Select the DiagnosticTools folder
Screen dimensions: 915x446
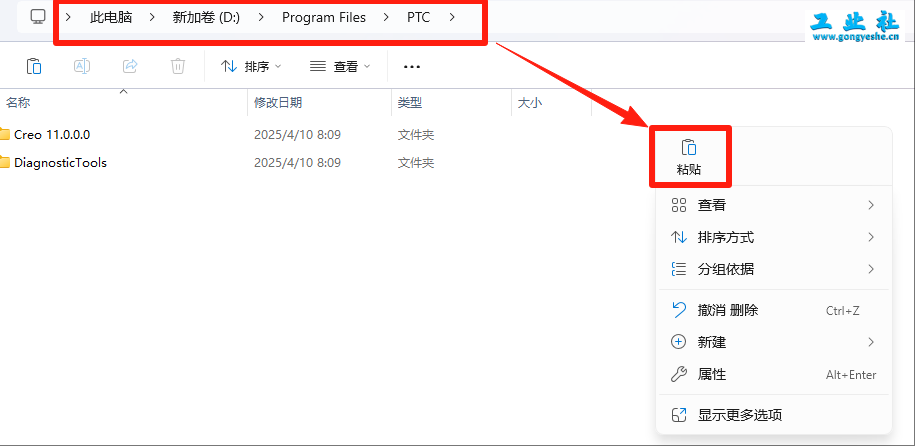60,162
